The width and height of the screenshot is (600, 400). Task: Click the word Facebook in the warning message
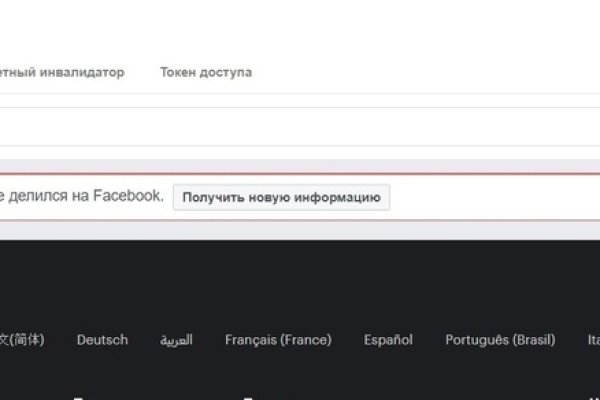tap(127, 197)
